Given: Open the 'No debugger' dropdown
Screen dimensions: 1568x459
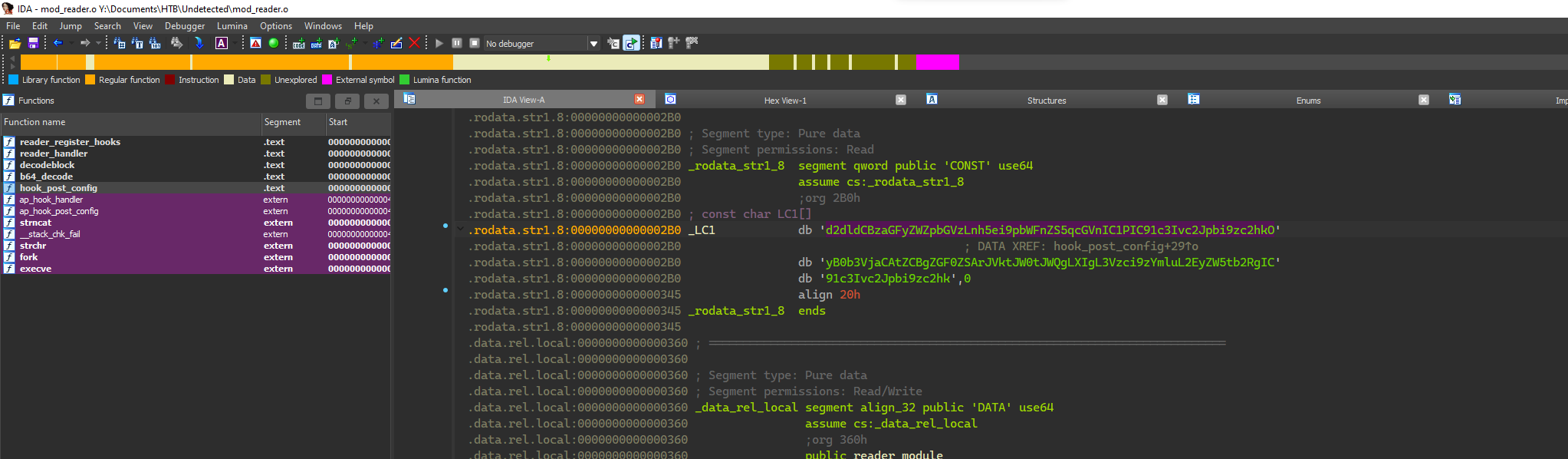Looking at the screenshot, I should [593, 44].
